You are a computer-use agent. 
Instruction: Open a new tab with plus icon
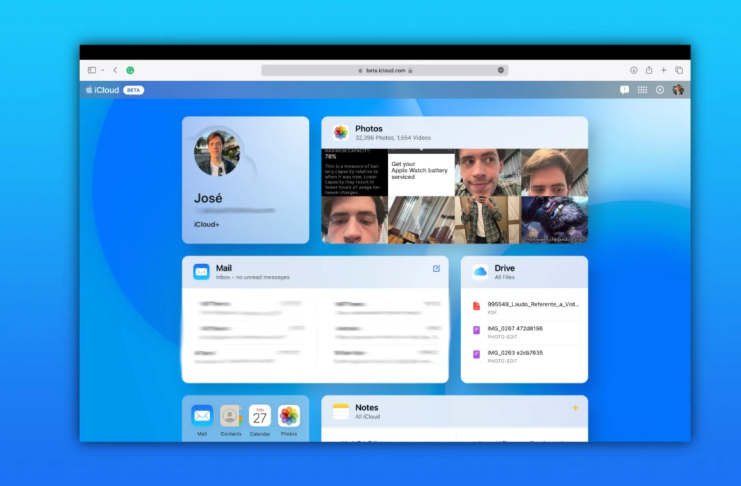click(663, 70)
